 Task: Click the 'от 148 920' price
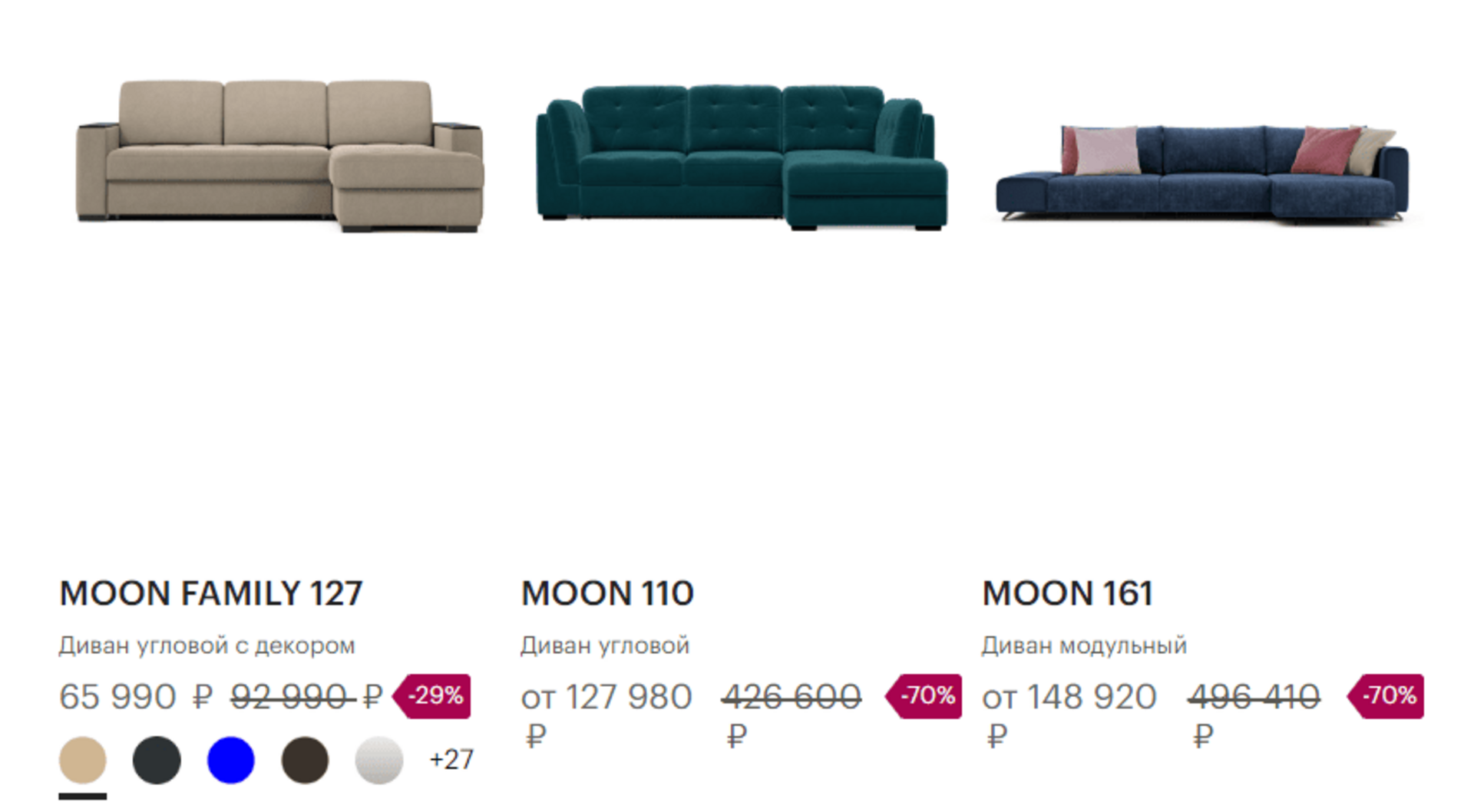1069,697
